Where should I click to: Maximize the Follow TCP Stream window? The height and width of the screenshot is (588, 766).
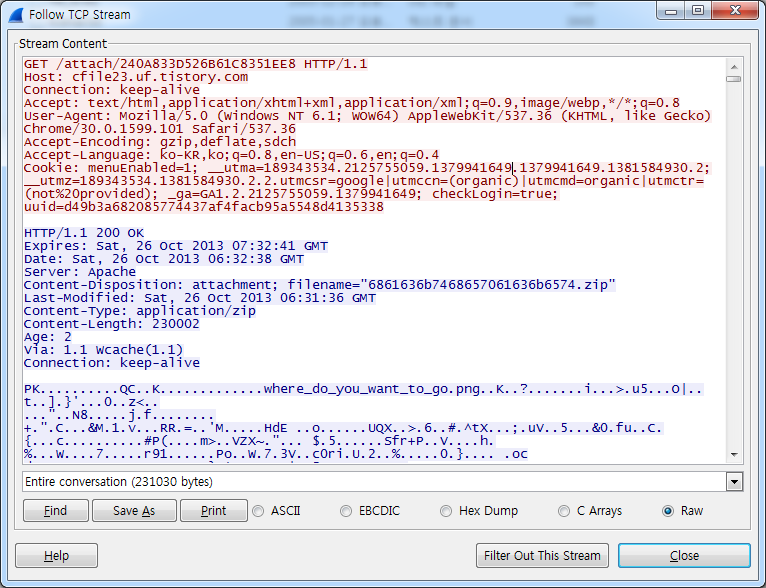697,11
